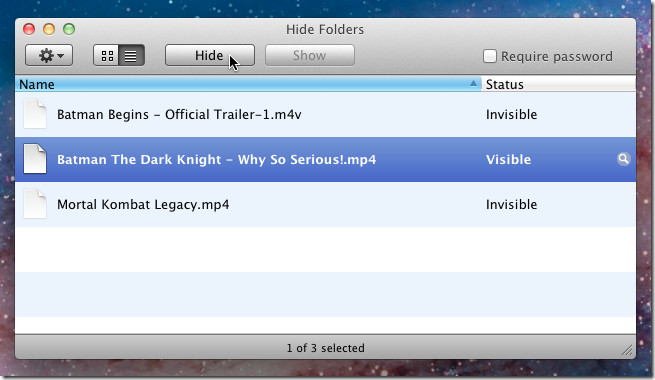Sort by the Name column header
Screen dimensions: 655x380
[248, 84]
